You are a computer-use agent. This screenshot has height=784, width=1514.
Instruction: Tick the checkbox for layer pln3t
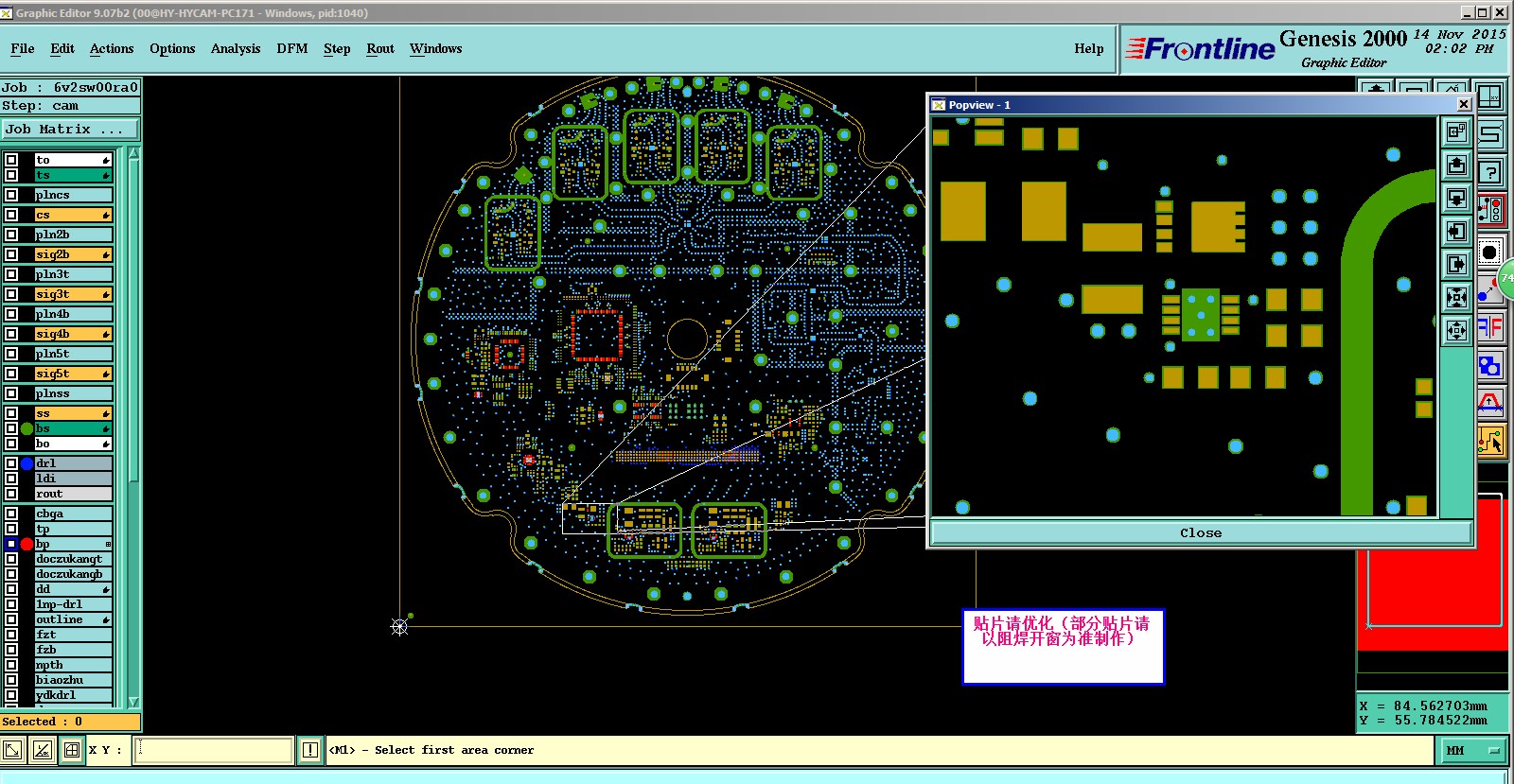[x=11, y=274]
